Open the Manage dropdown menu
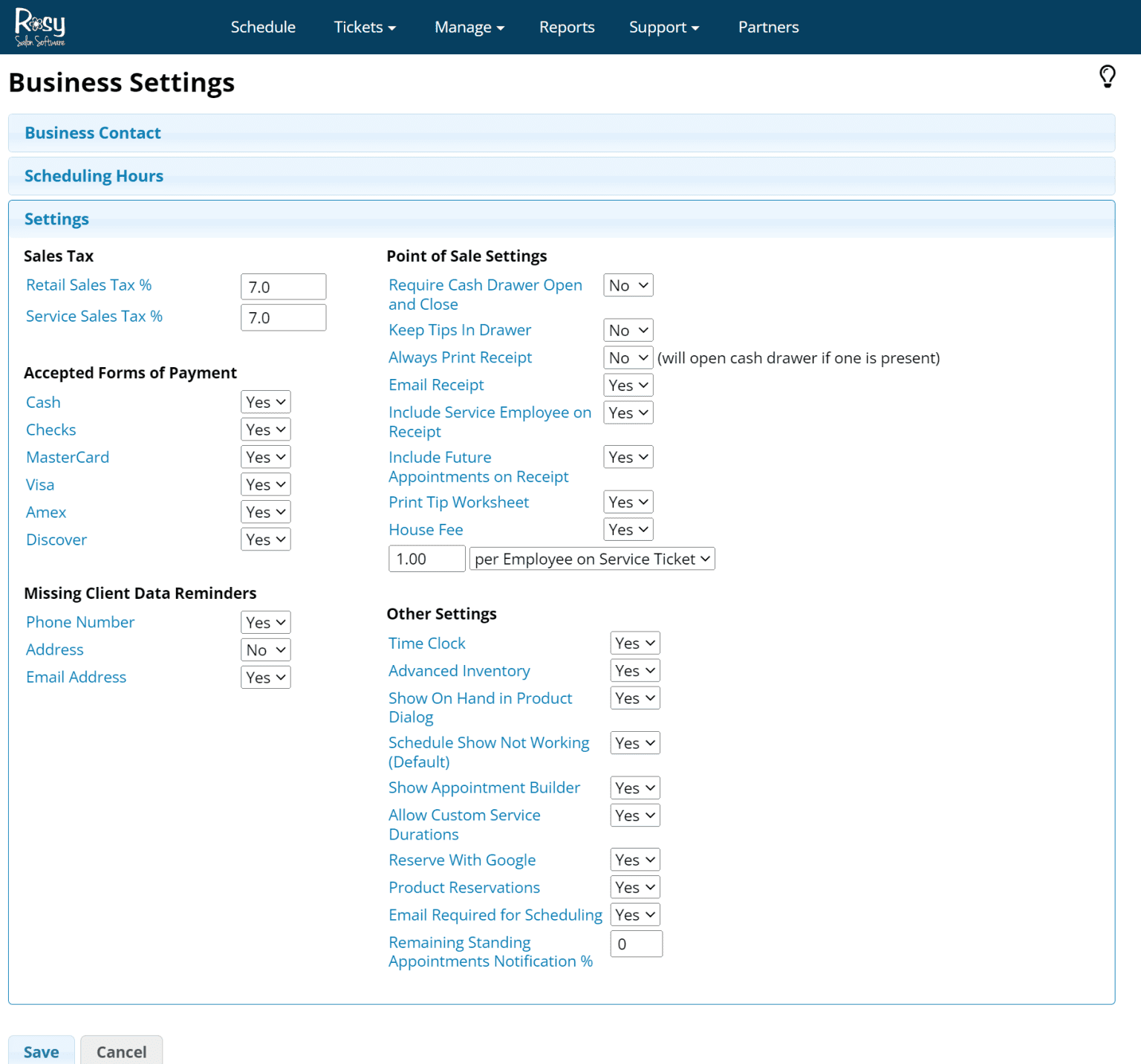The image size is (1141, 1064). (469, 27)
